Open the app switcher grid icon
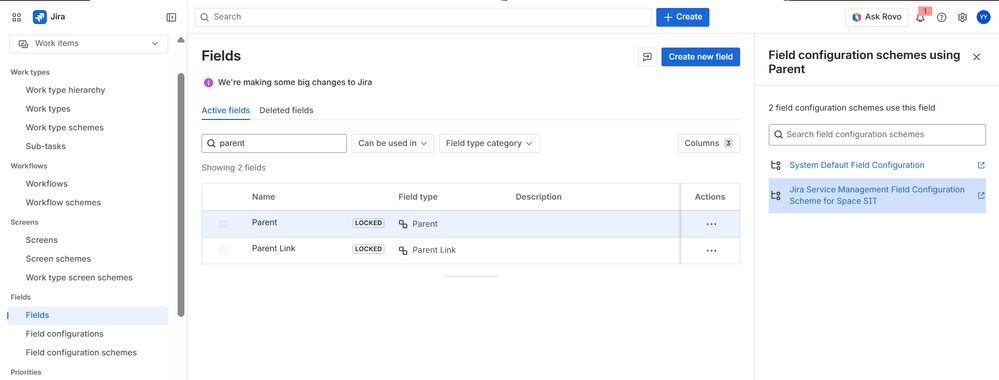Viewport: 999px width, 380px height. point(17,17)
